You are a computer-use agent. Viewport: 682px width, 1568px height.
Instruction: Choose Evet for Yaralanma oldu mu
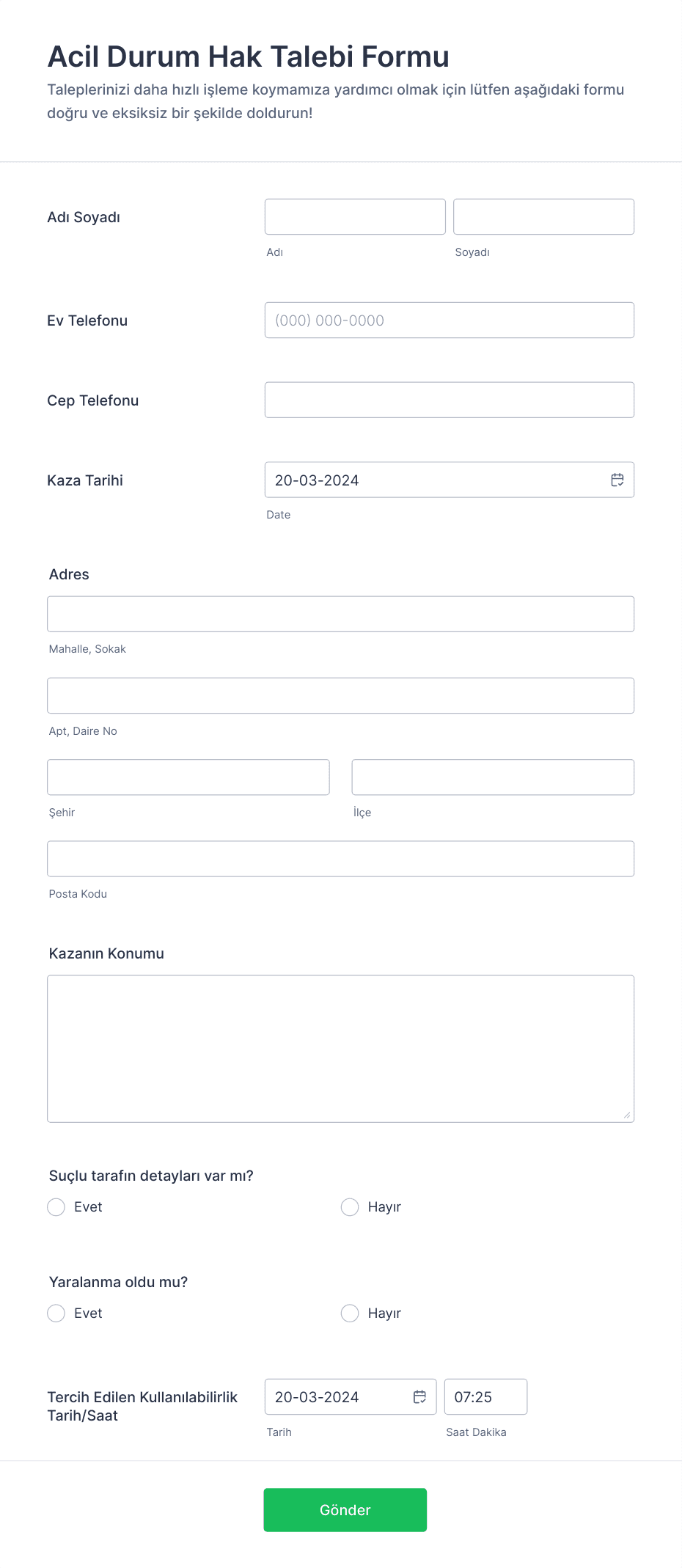[x=56, y=1314]
